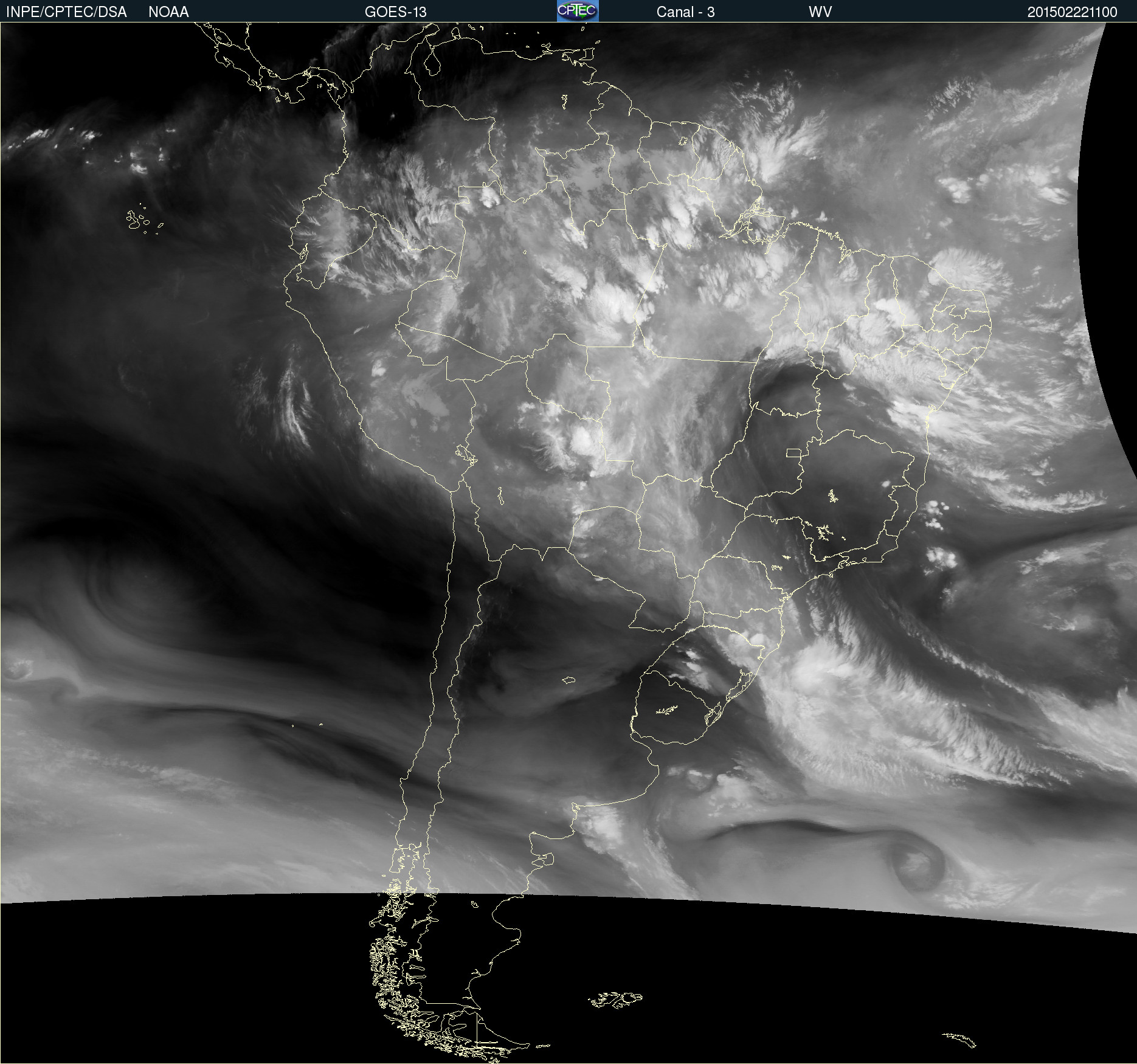
Task: Click the Lake Maracaibo outline in Venezuela
Action: [x=432, y=63]
